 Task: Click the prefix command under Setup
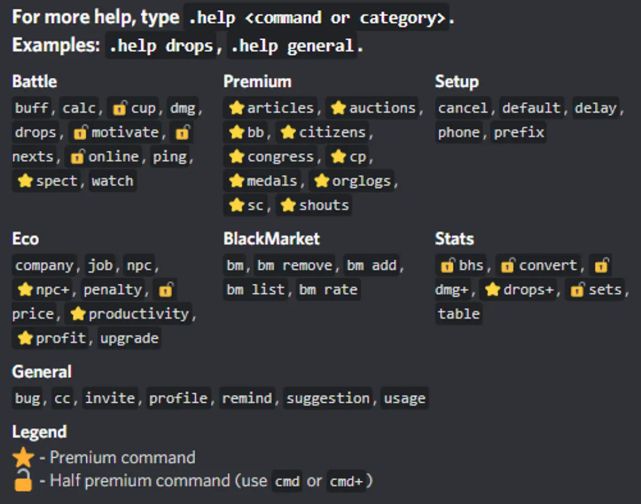(x=519, y=132)
